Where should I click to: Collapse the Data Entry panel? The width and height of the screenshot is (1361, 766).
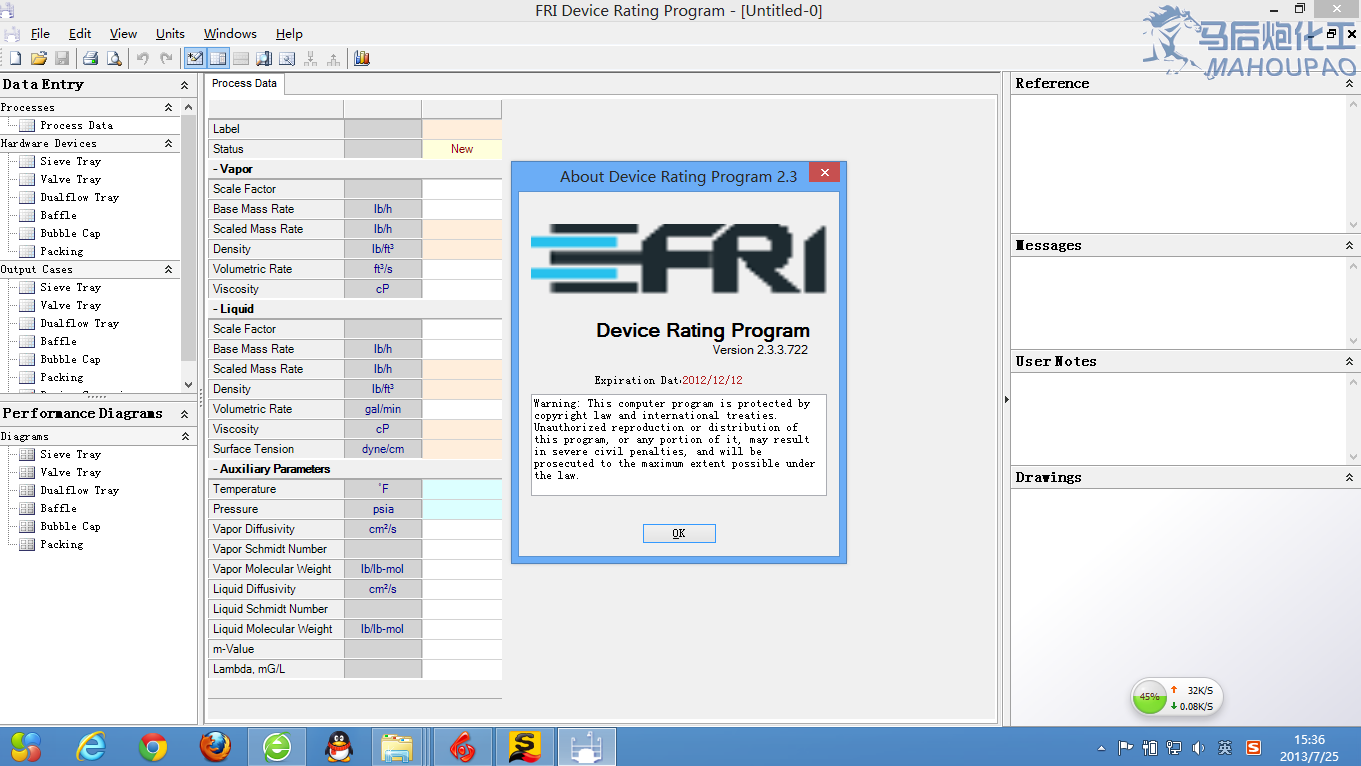point(184,86)
